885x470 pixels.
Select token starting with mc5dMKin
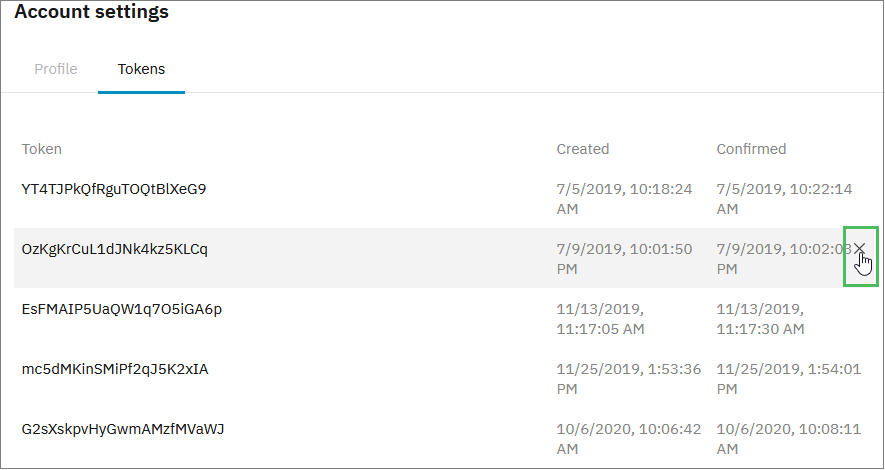tap(115, 369)
